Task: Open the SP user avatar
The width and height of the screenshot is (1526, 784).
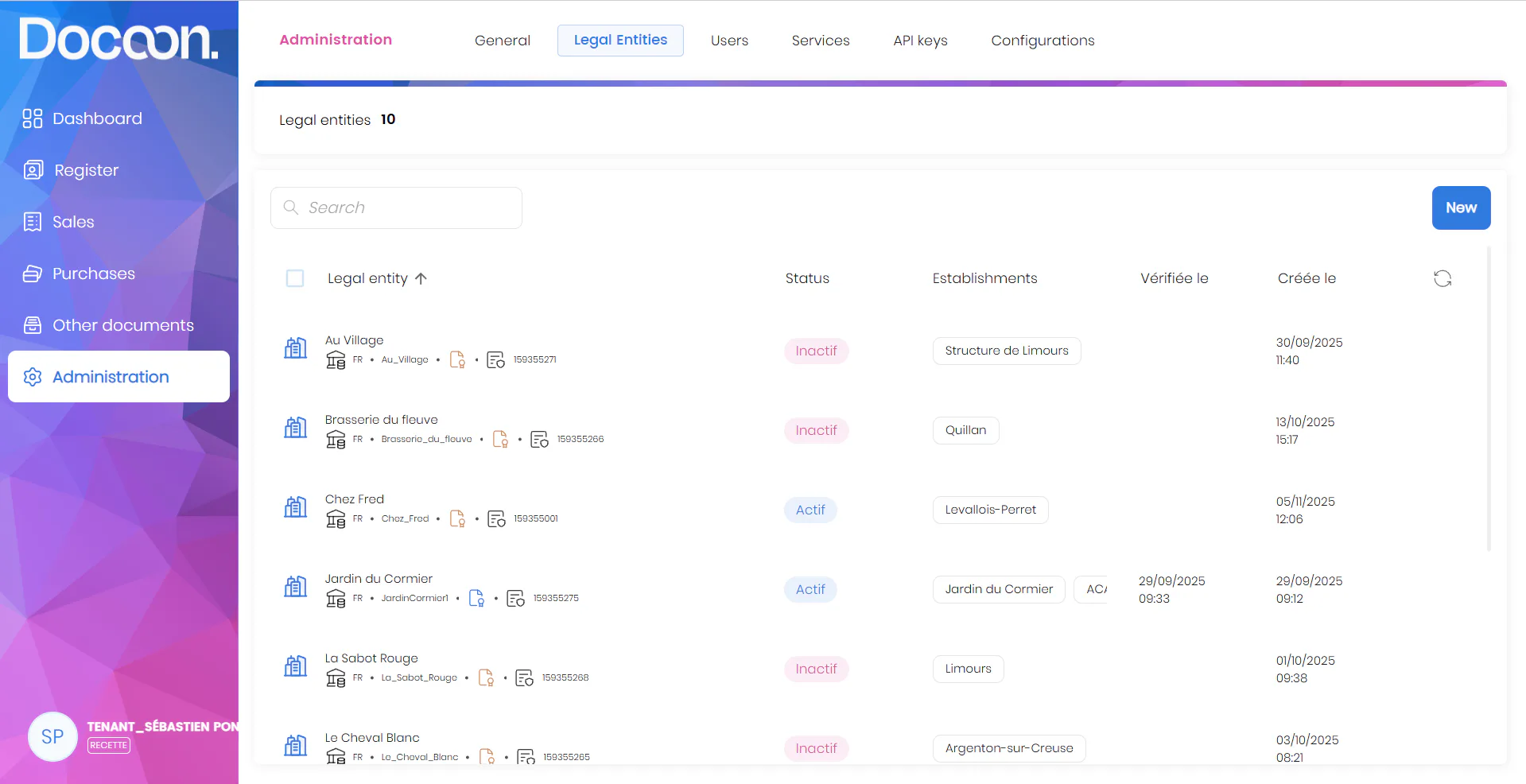Action: [x=52, y=736]
